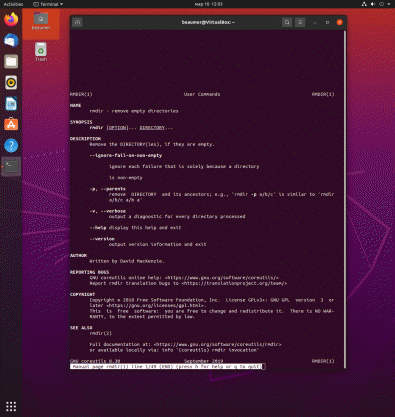Click the terminal window title text
395x417 pixels.
pos(208,22)
